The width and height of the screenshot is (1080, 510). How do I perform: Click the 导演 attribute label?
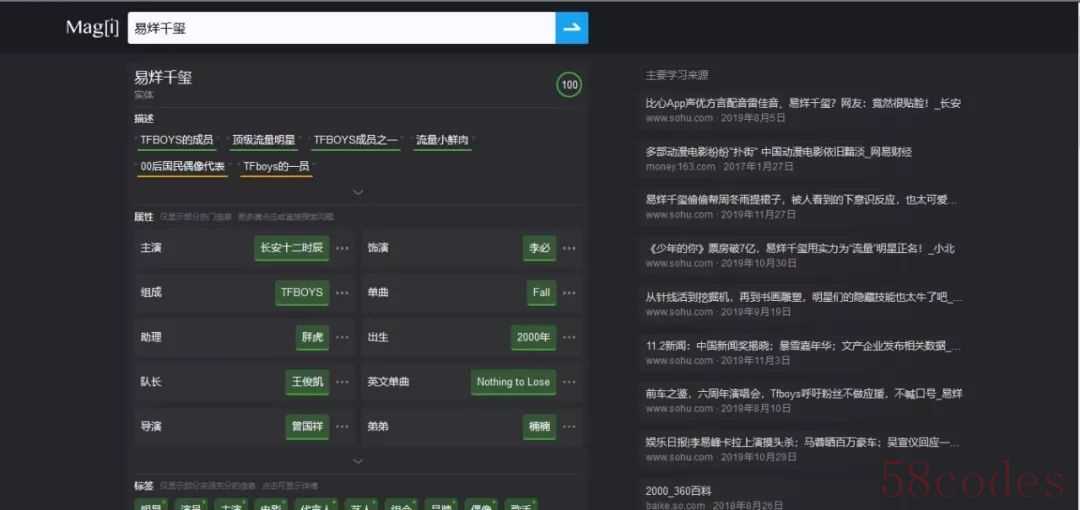151,427
